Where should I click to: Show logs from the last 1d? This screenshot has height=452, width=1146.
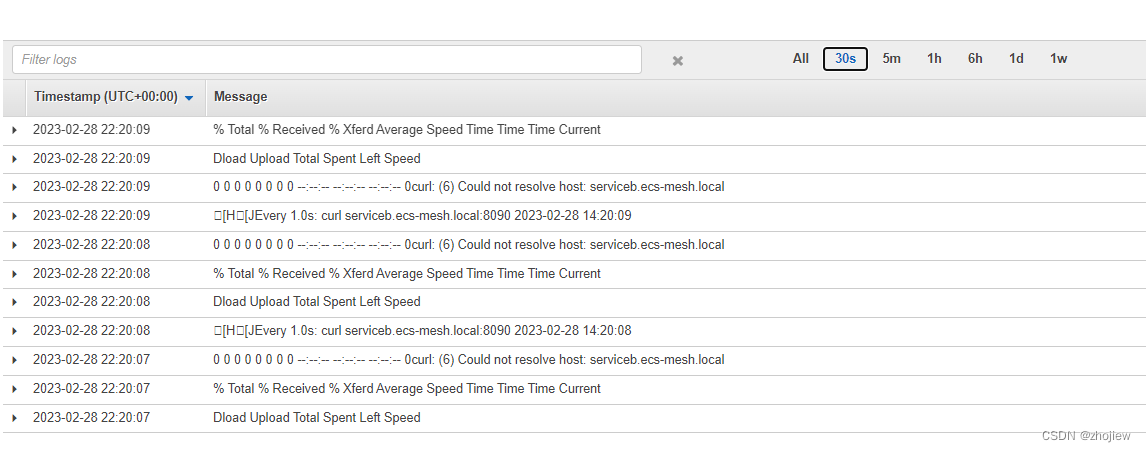1016,59
